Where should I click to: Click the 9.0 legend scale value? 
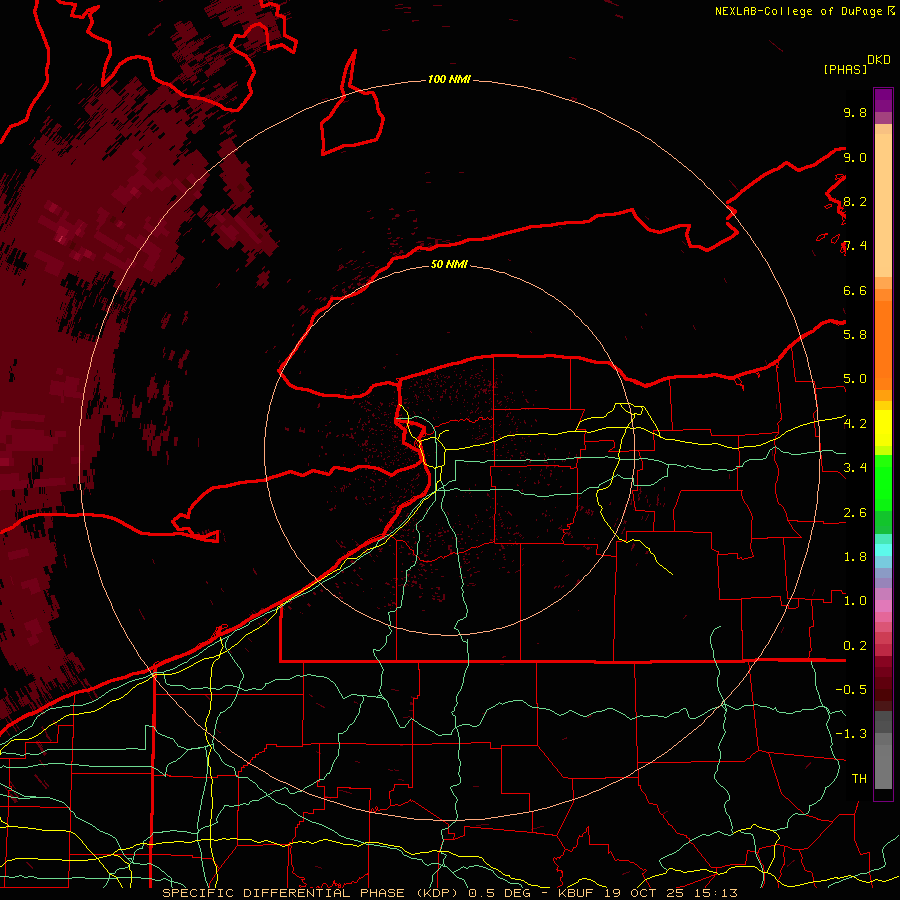[855, 157]
